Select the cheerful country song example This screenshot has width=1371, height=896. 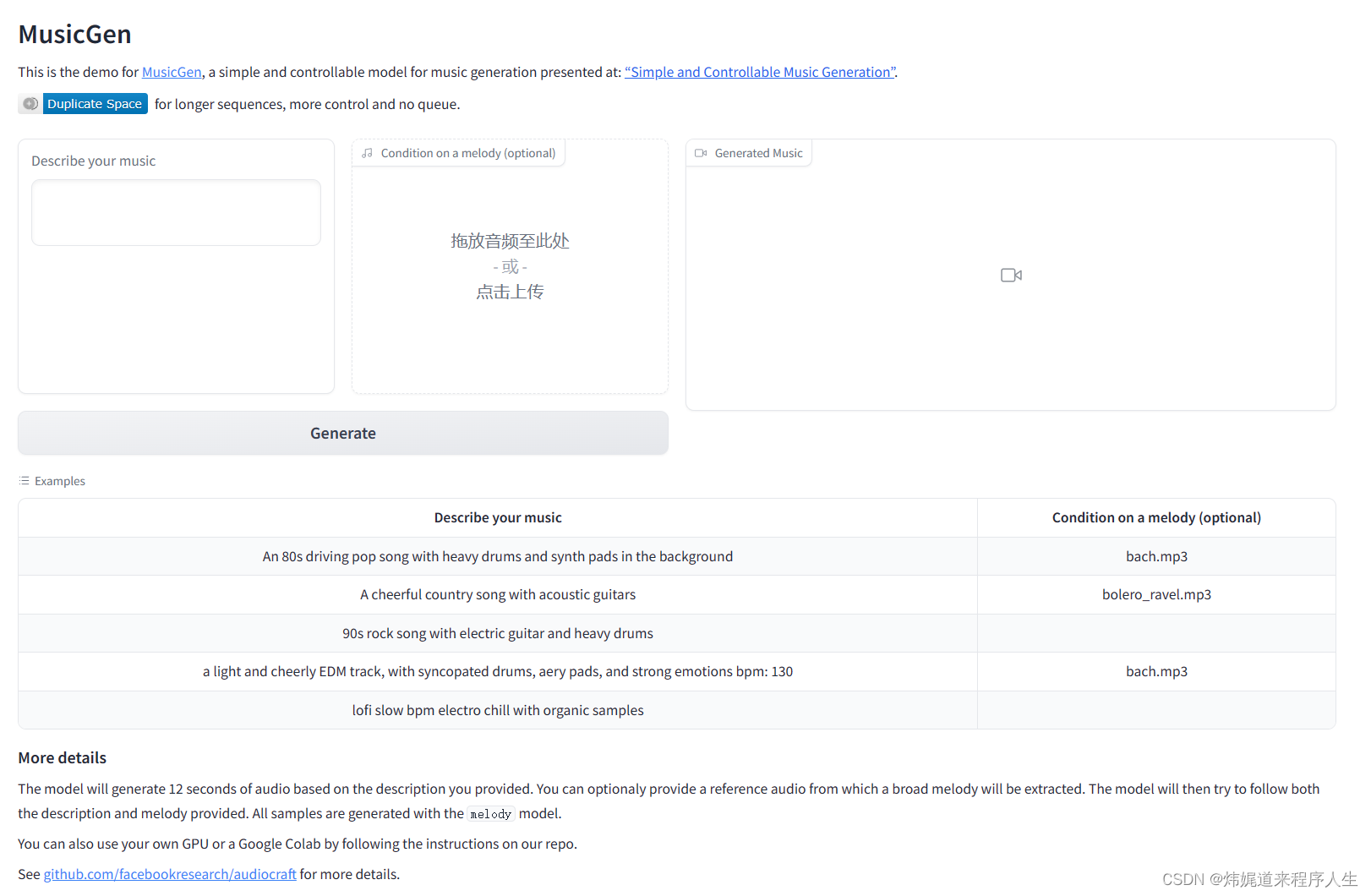click(x=498, y=594)
